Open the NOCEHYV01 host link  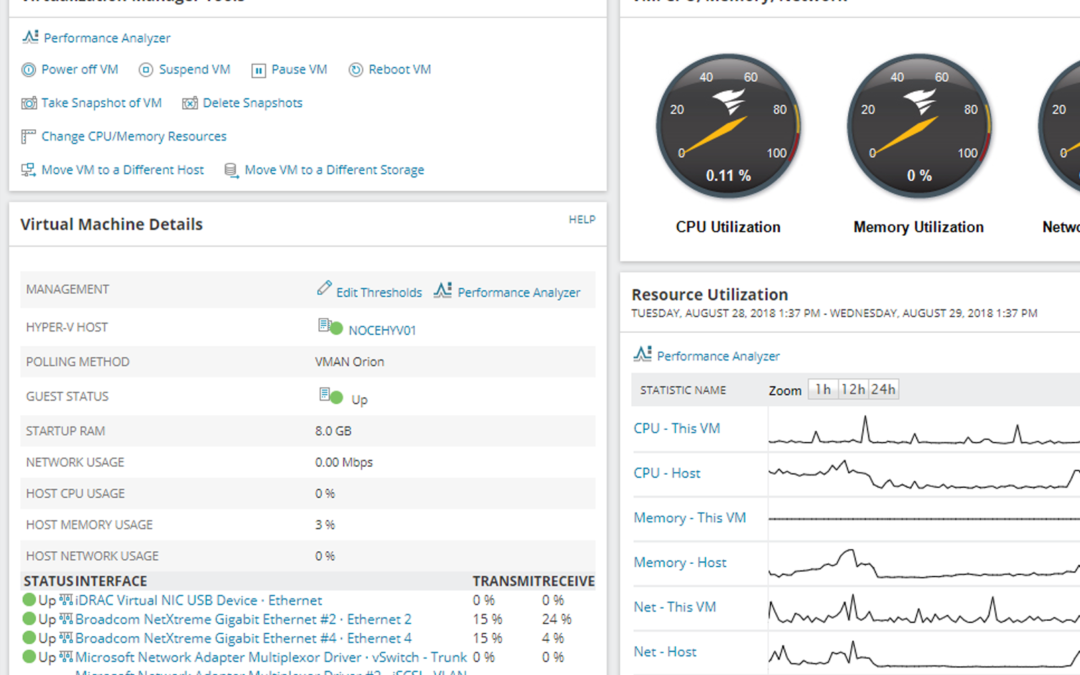click(x=382, y=331)
